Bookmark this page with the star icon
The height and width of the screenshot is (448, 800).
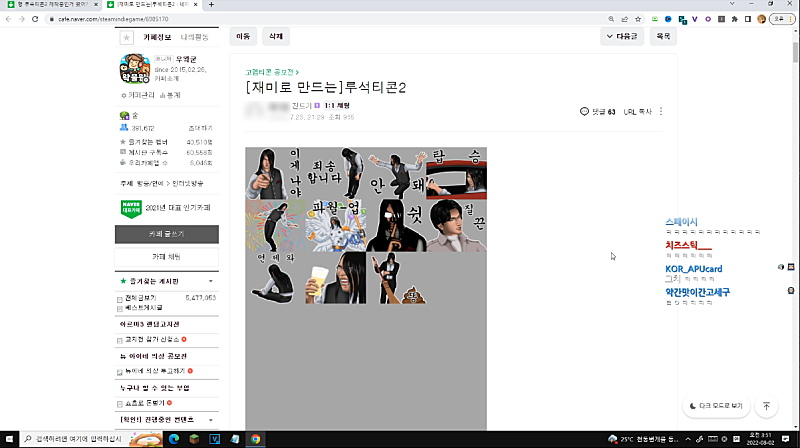638,19
